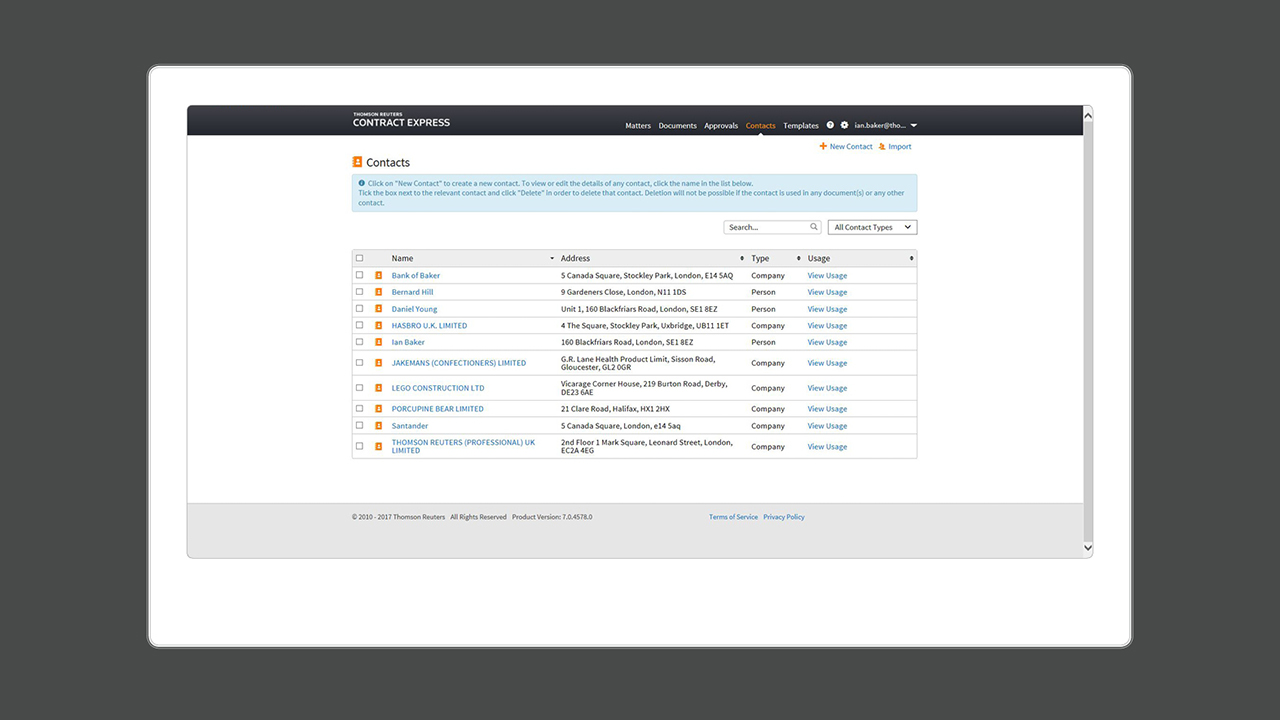Viewport: 1280px width, 720px height.
Task: Click the contact icon beside Bank of Baker
Action: coord(379,275)
